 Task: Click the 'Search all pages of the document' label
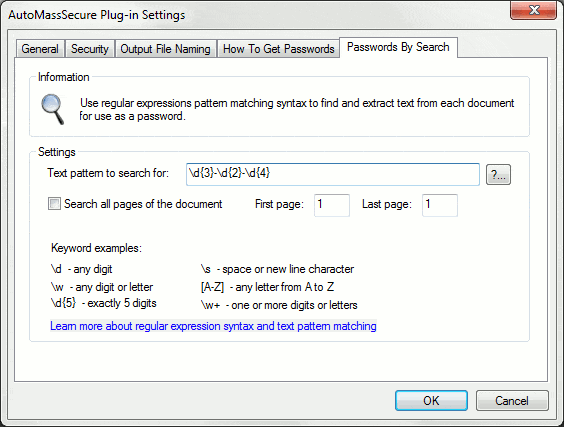(143, 204)
